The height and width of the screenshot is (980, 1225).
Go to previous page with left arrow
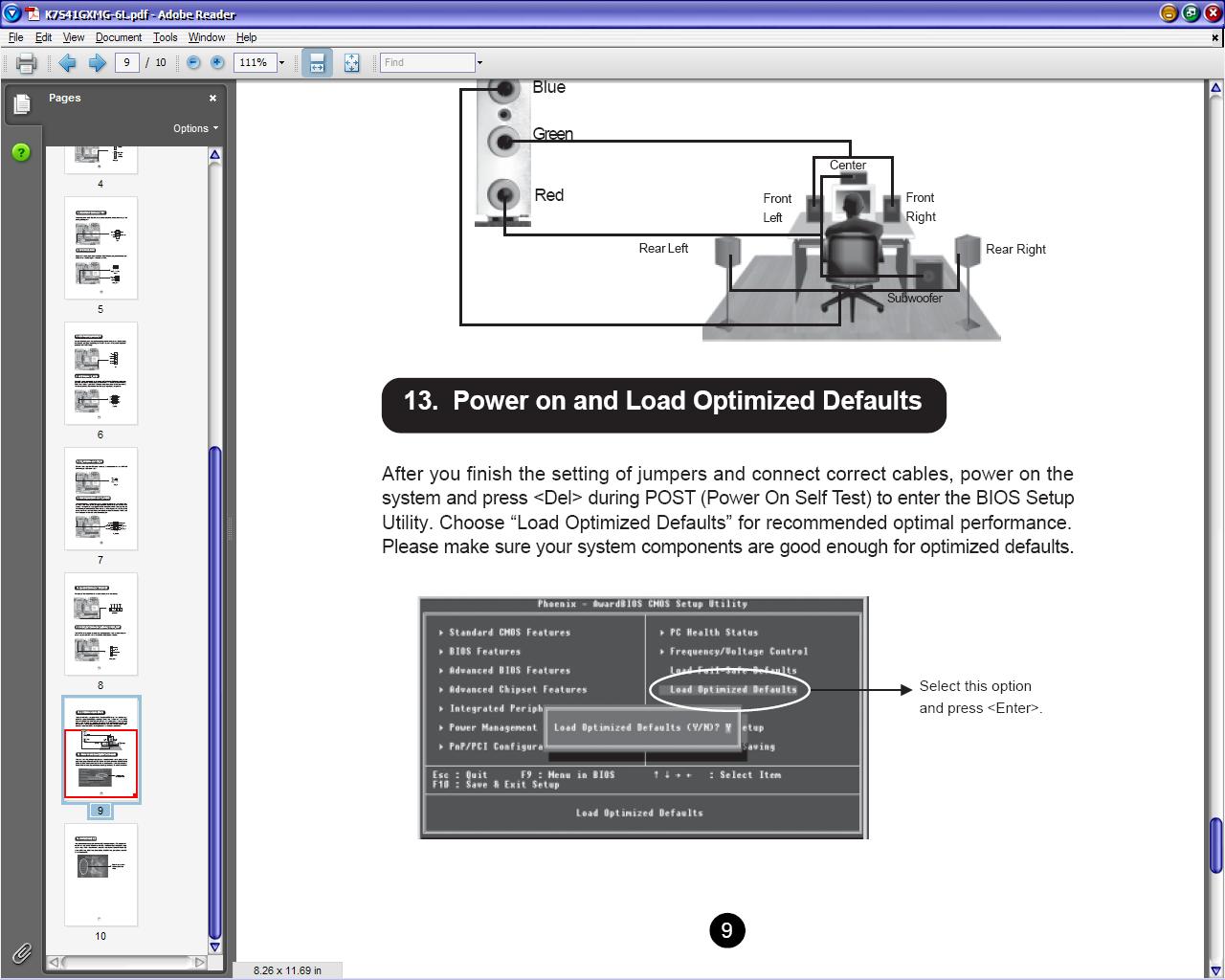pyautogui.click(x=67, y=62)
